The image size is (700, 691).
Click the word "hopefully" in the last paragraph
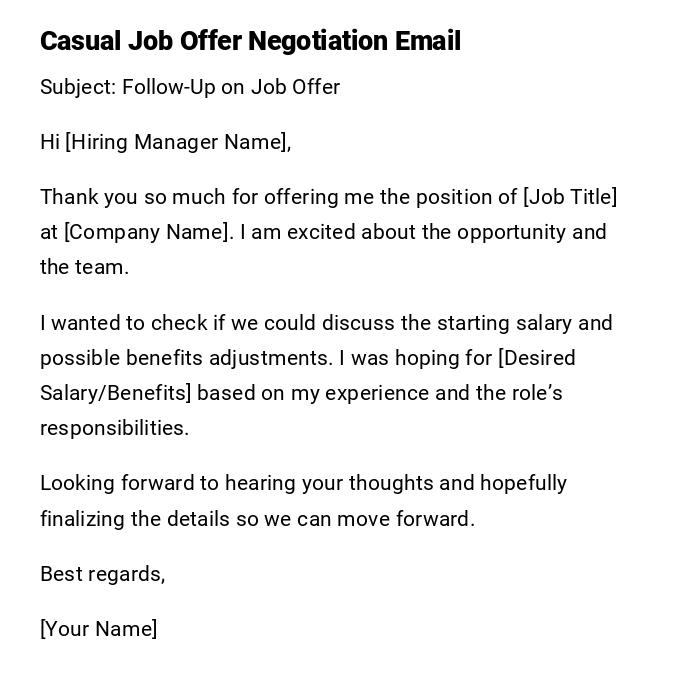pos(523,483)
